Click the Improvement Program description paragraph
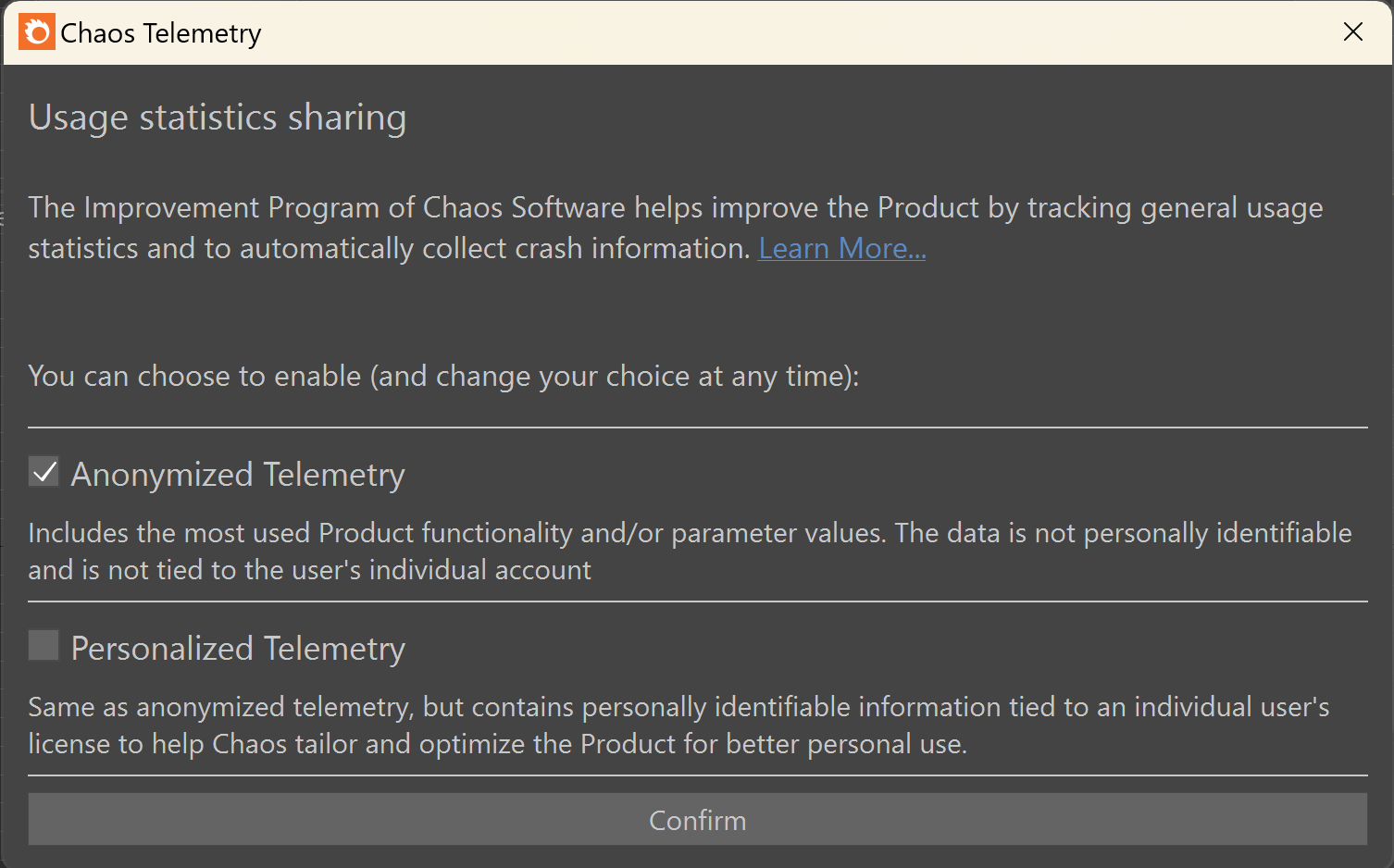 coord(676,228)
